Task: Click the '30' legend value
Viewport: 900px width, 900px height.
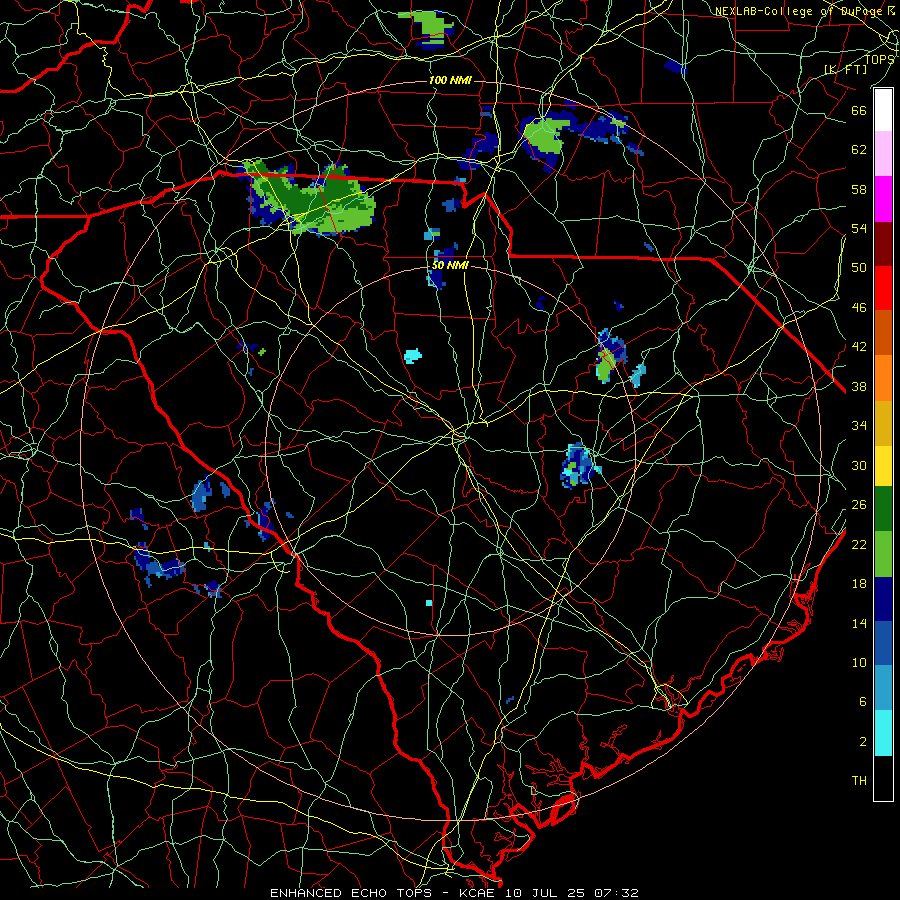Action: click(x=859, y=465)
